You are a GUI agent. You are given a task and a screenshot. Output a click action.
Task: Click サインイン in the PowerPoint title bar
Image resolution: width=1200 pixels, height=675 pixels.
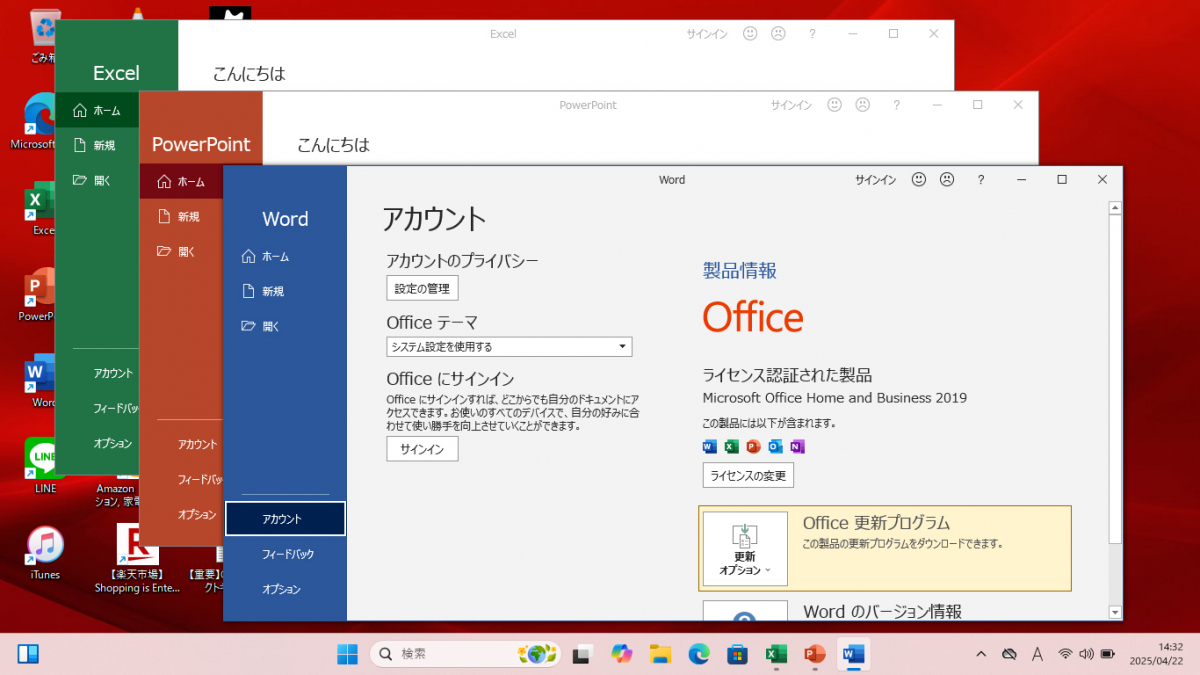click(791, 105)
